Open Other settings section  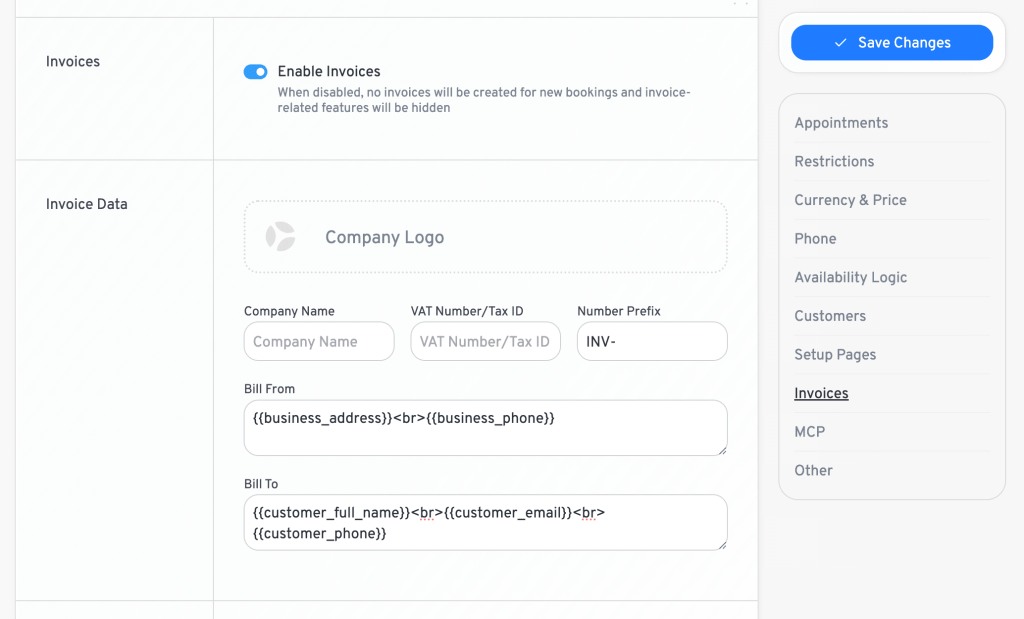tap(813, 470)
